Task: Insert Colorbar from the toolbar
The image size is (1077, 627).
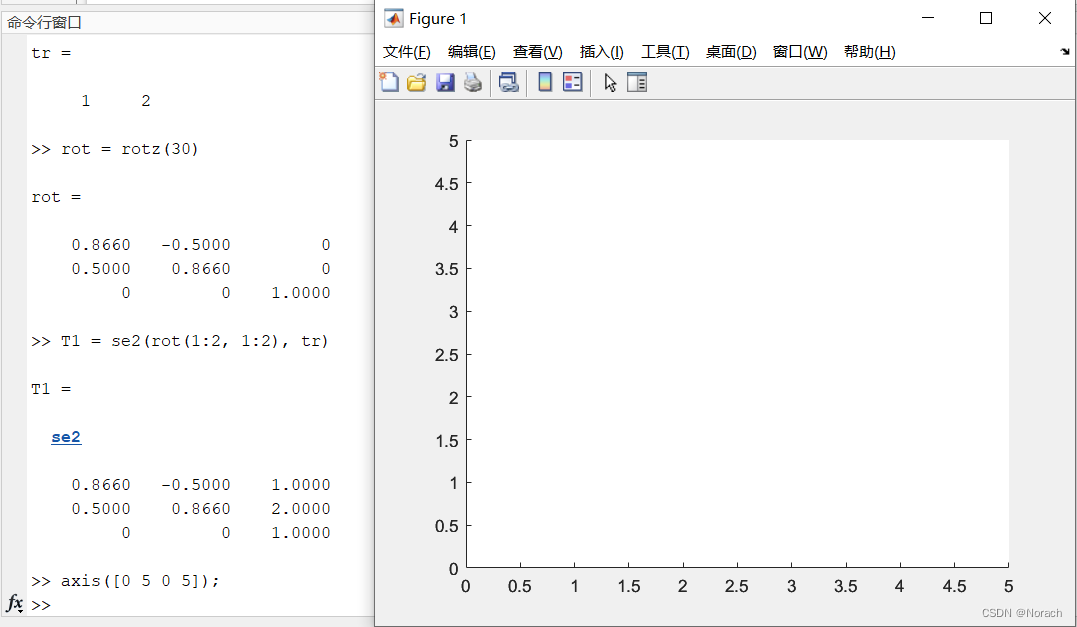Action: coord(545,82)
